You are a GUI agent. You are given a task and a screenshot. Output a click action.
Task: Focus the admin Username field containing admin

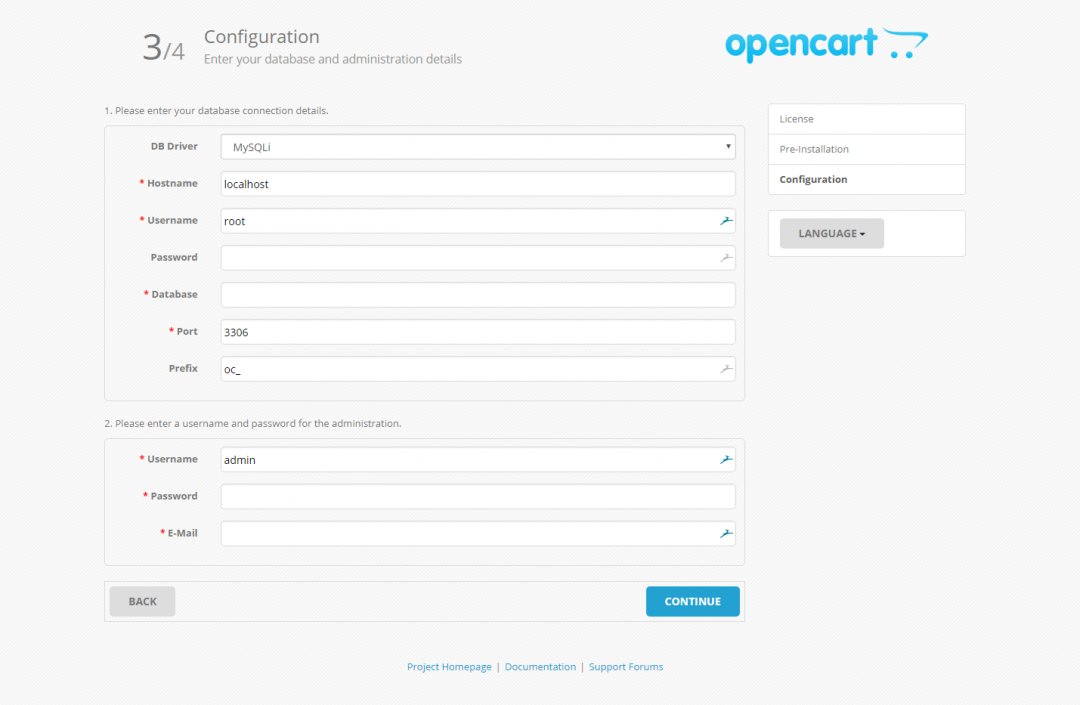(x=478, y=460)
